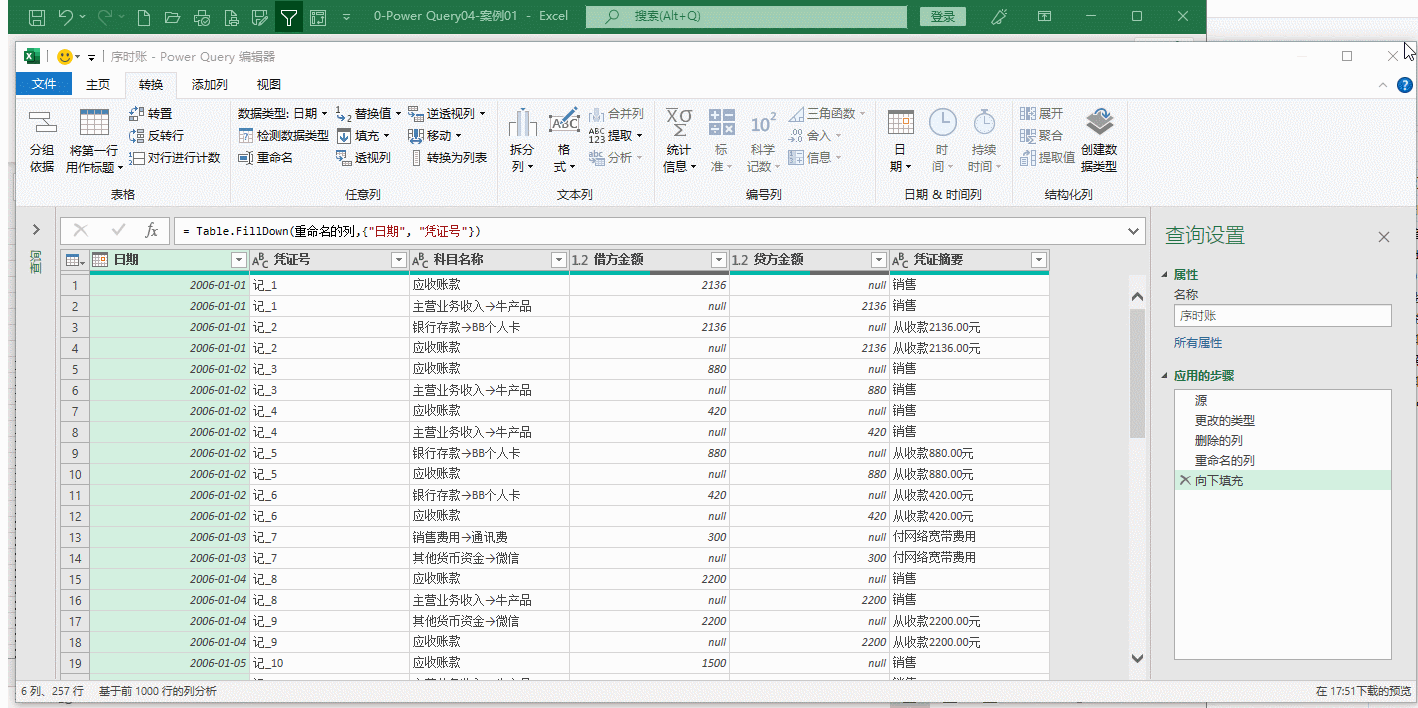Open Split Column (拆分列) tool
This screenshot has width=1418, height=708.
tap(522, 141)
